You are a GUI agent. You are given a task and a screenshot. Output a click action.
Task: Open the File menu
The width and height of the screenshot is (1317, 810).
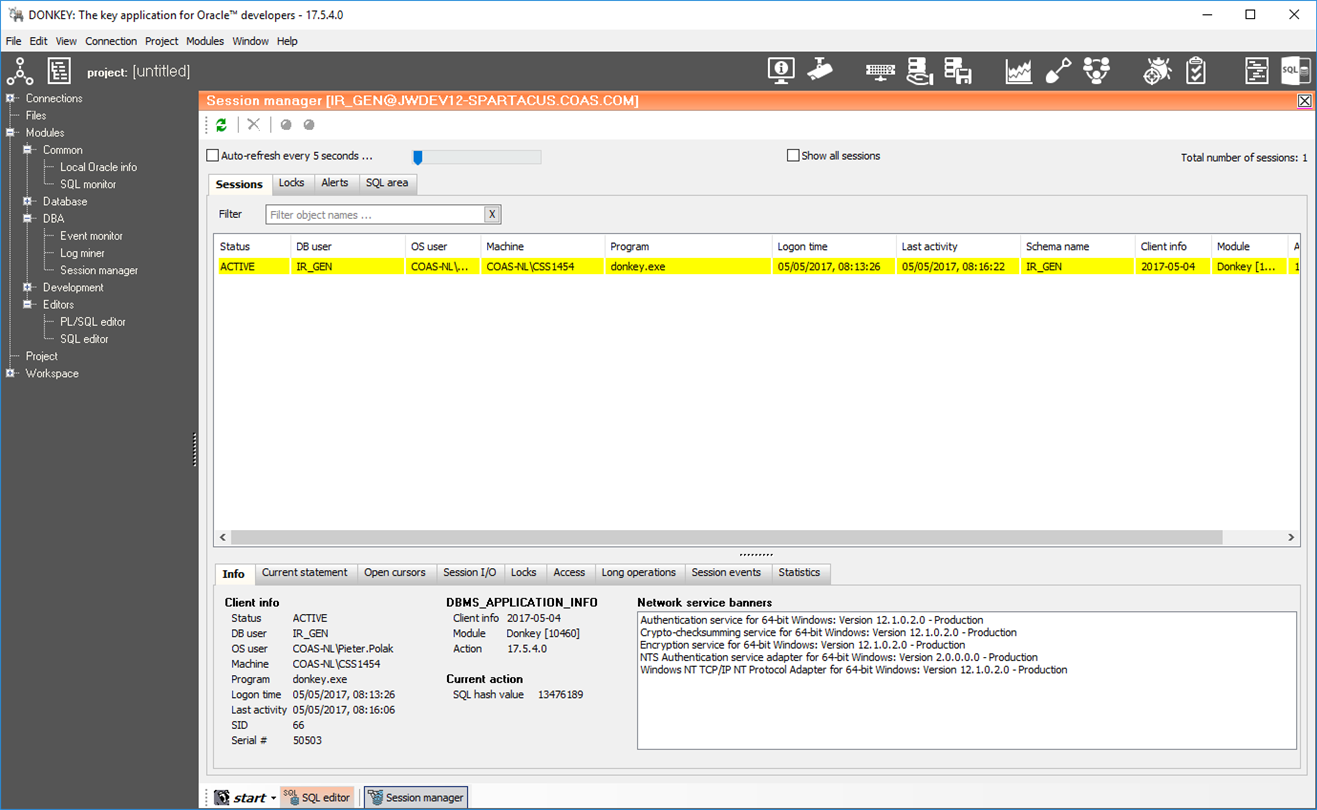coord(13,41)
